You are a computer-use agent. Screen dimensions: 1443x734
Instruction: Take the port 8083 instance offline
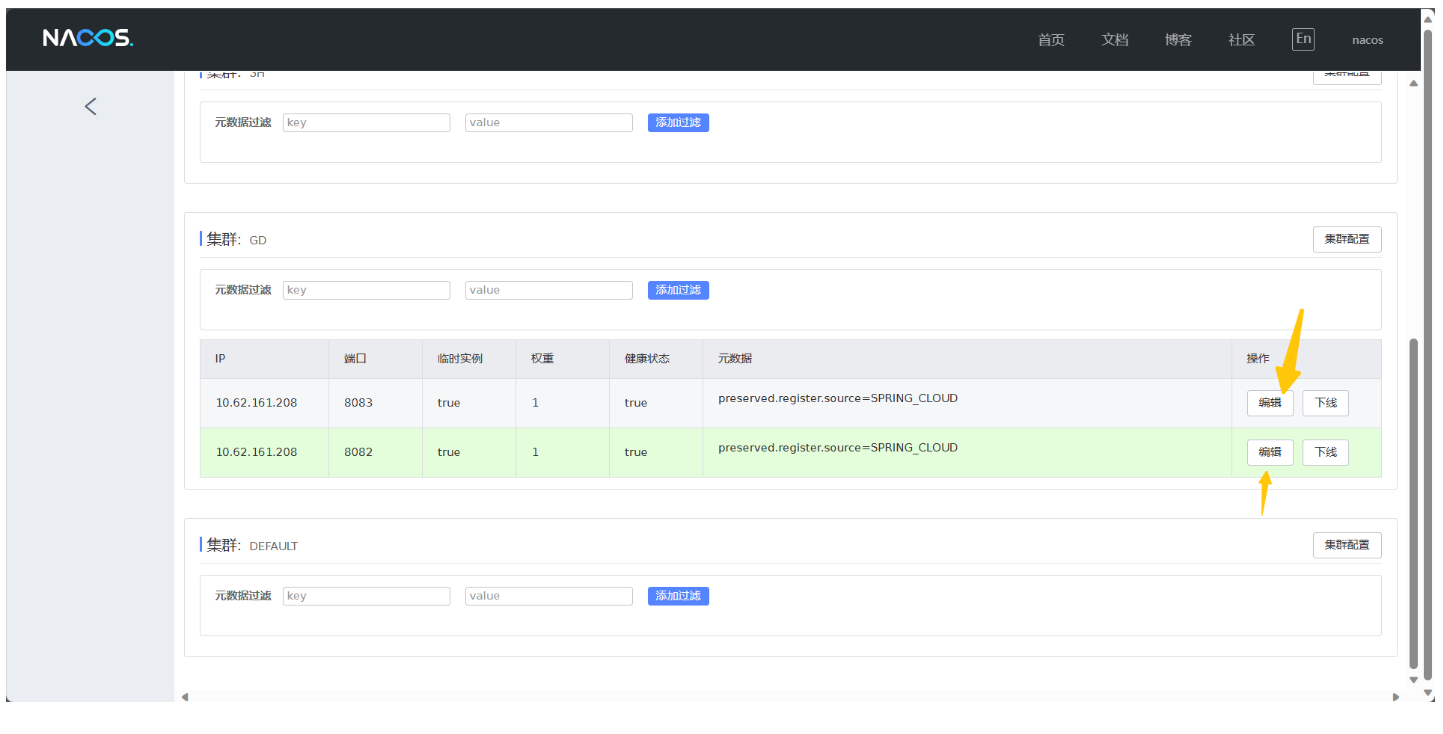pyautogui.click(x=1325, y=403)
